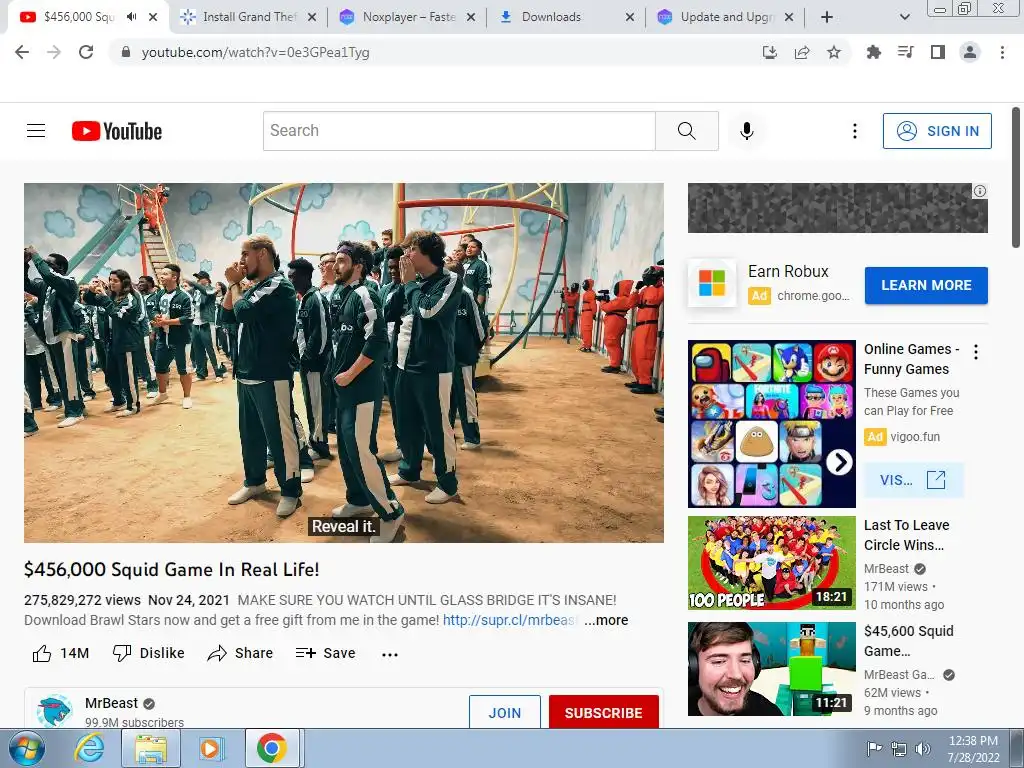Open Windows Explorer from taskbar

click(150, 748)
